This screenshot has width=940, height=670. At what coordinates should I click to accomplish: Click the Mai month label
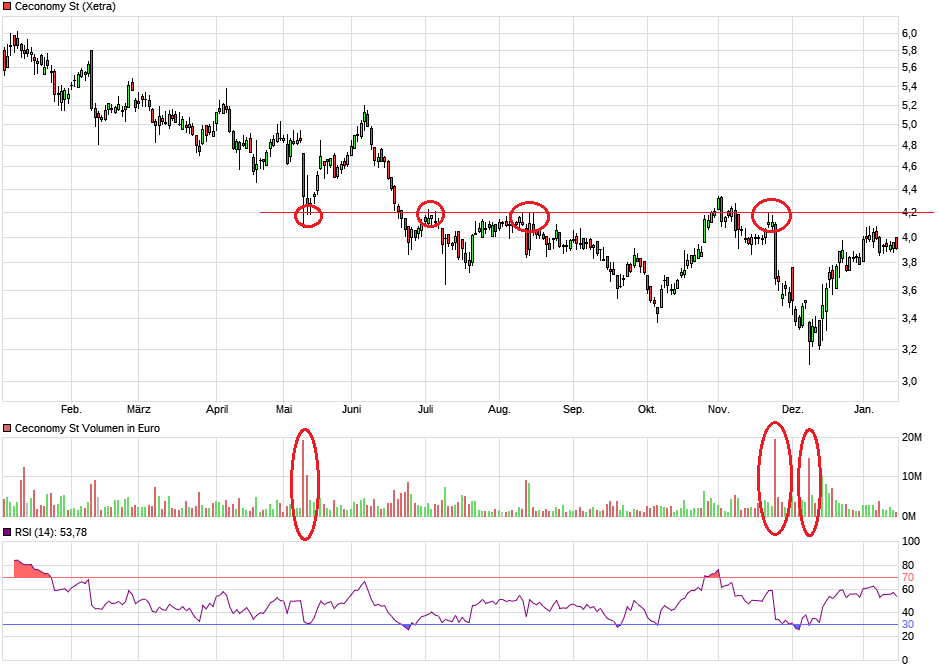pyautogui.click(x=284, y=409)
